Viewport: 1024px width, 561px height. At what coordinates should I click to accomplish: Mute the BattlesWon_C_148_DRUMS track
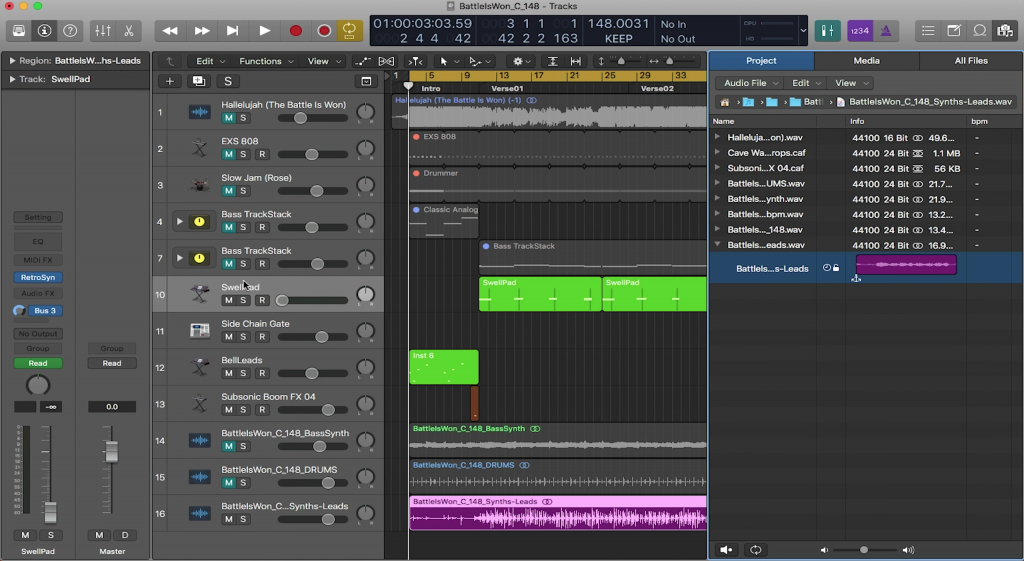[228, 483]
